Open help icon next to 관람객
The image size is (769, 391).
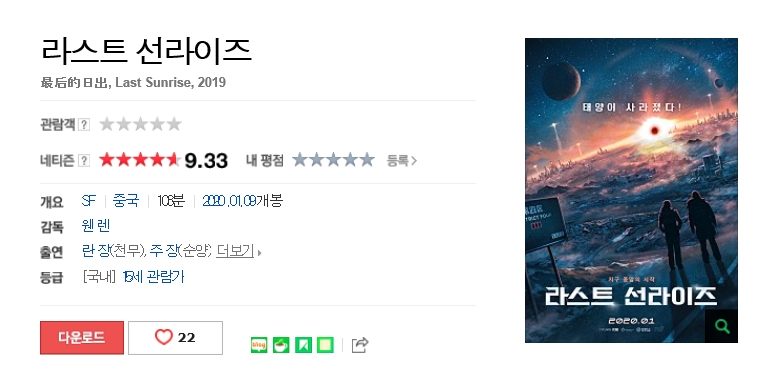pos(84,125)
